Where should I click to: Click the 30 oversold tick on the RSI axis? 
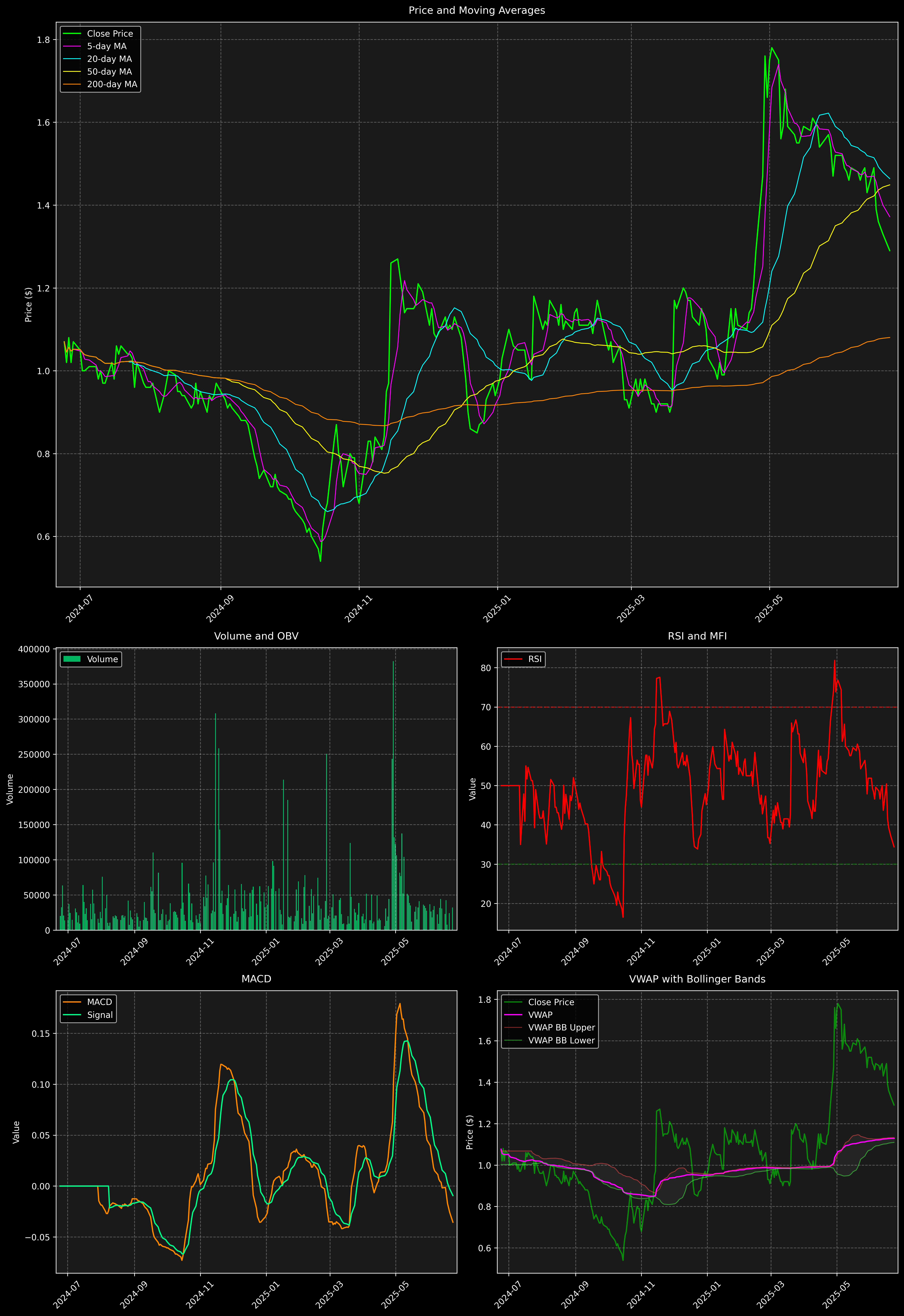(x=486, y=865)
